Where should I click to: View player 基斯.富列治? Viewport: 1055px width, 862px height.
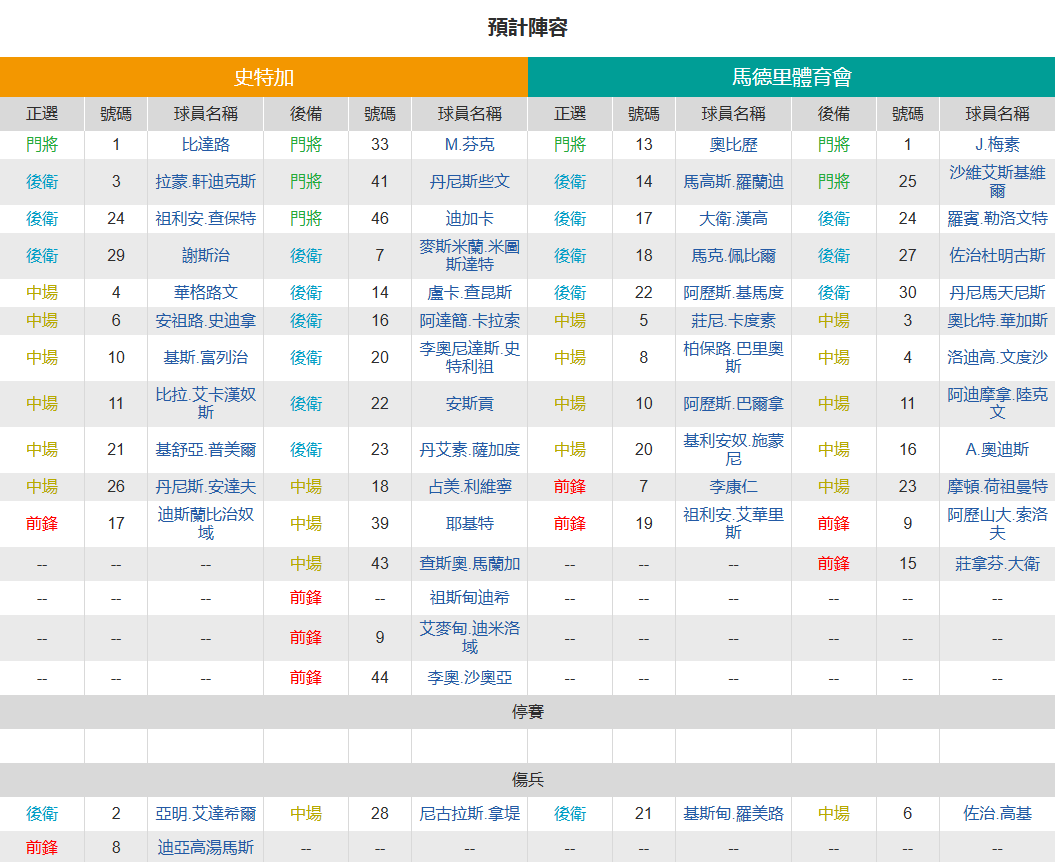[206, 357]
